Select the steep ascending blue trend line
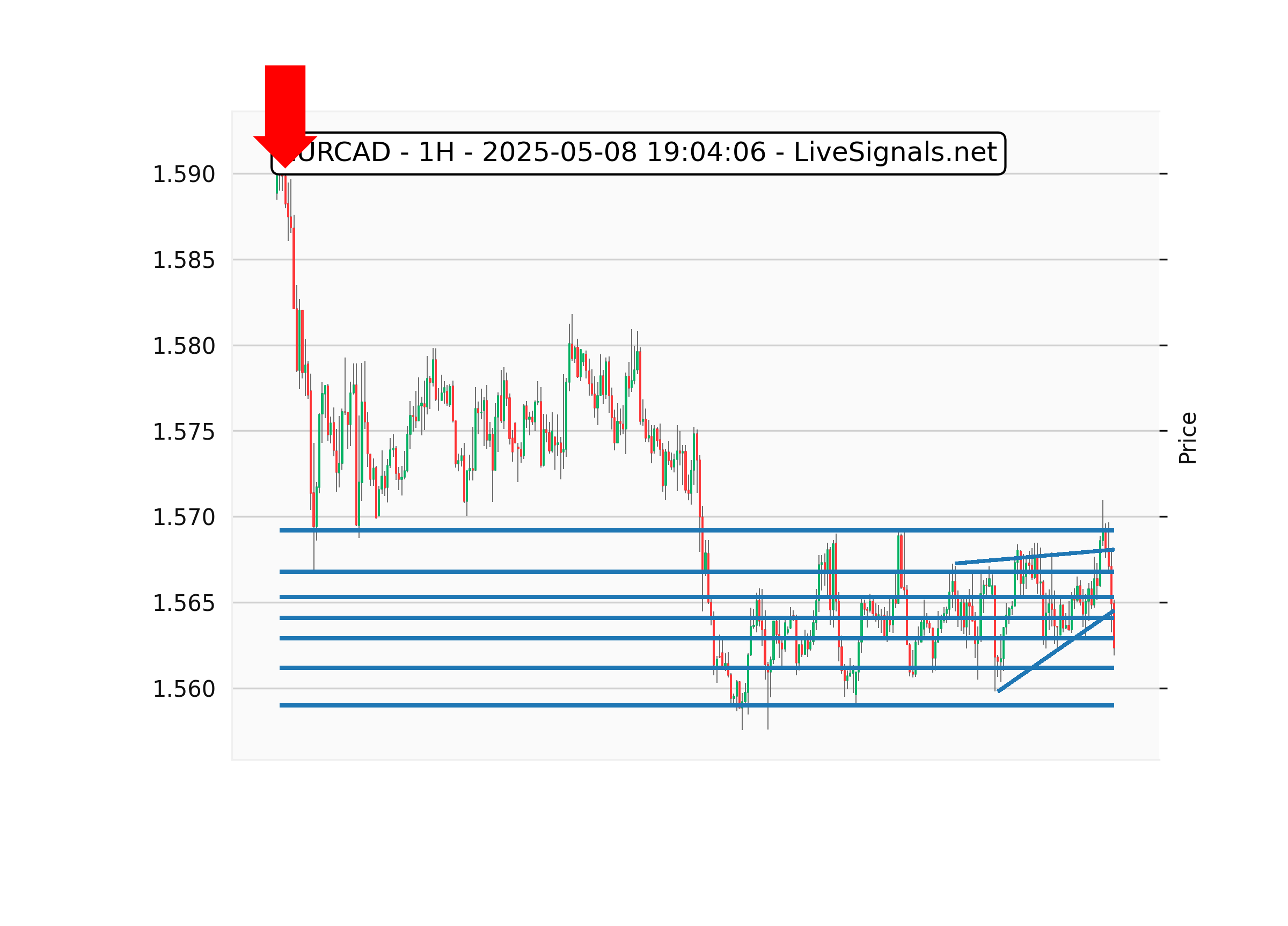Viewport: 1288px width, 926px height. (1055, 651)
